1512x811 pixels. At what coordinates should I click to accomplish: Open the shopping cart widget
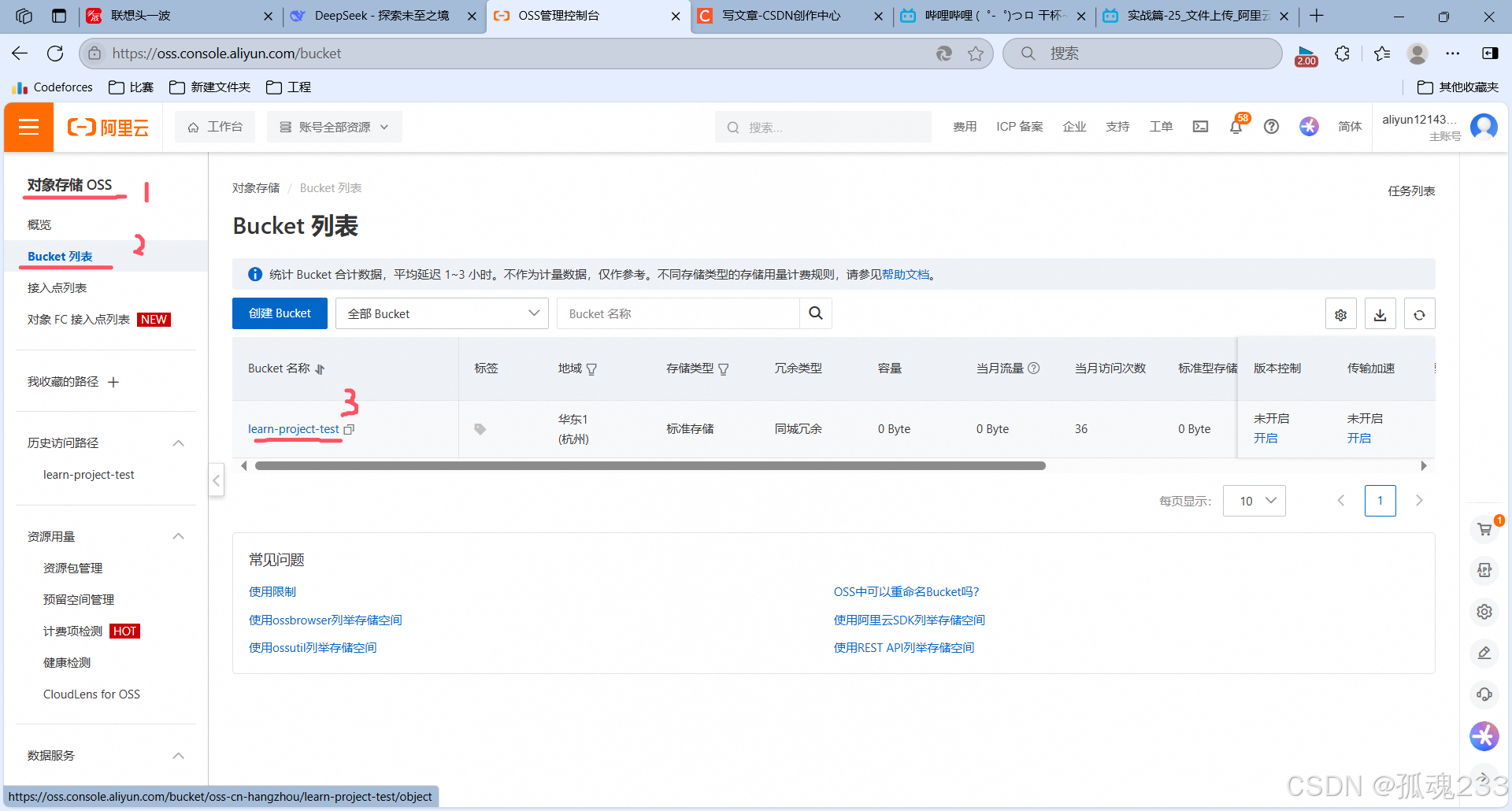[x=1484, y=529]
